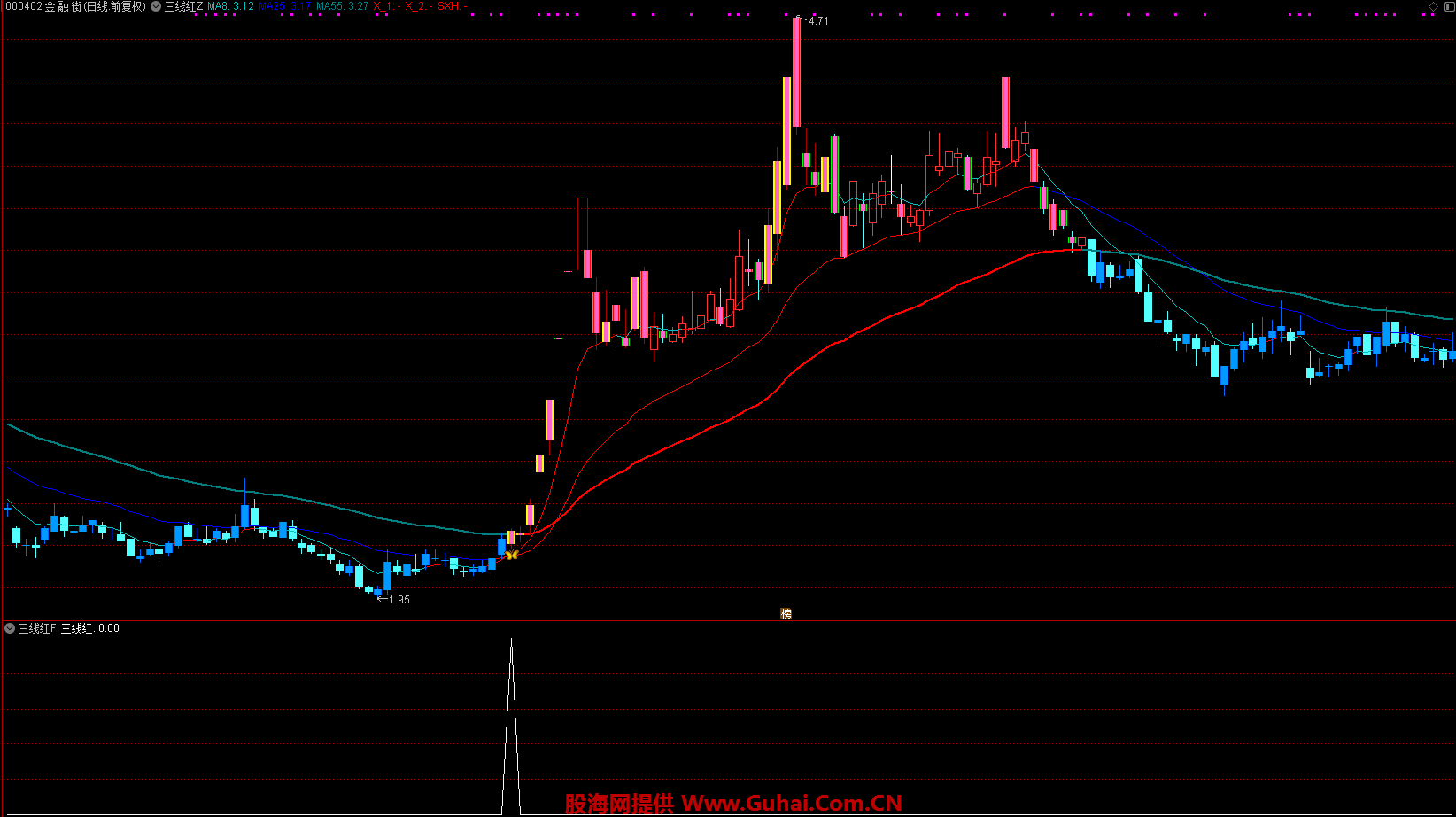Click the 三线红Z indicator name
Screen dimensions: 1456x817
coord(183,6)
